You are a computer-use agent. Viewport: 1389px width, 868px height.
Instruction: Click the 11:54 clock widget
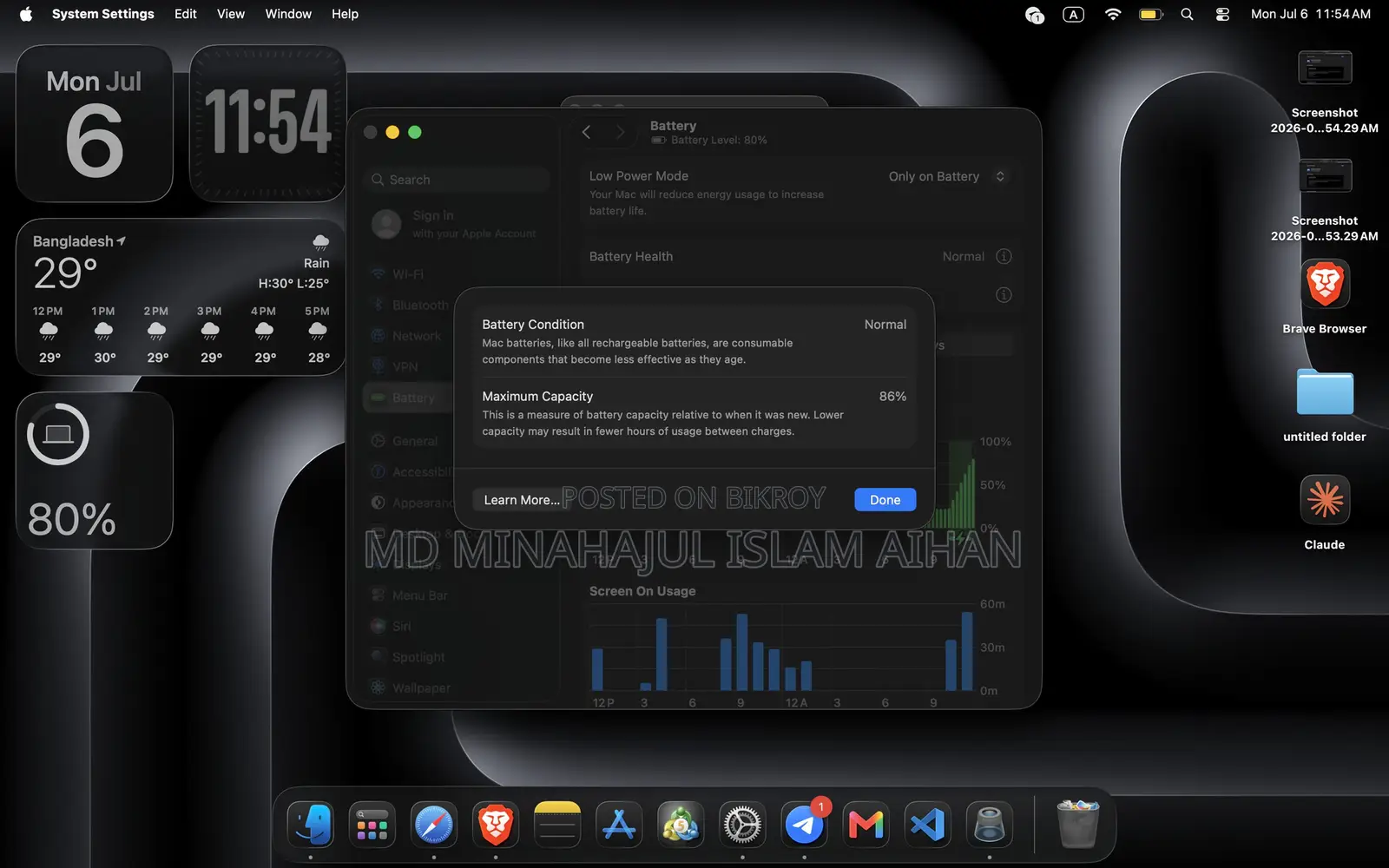point(267,123)
